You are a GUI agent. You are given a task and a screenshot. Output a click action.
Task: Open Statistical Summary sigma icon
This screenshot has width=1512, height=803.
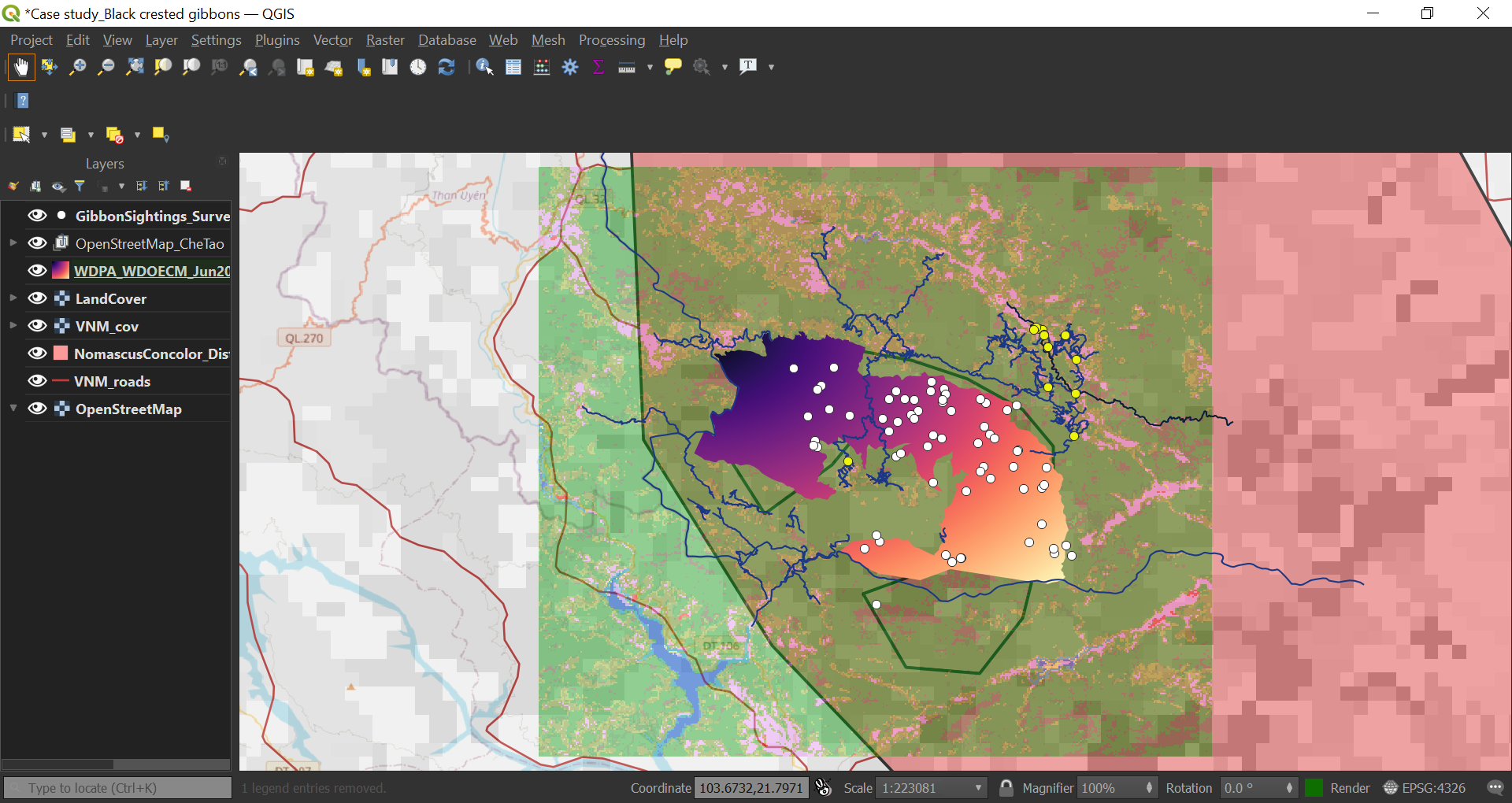(x=598, y=68)
